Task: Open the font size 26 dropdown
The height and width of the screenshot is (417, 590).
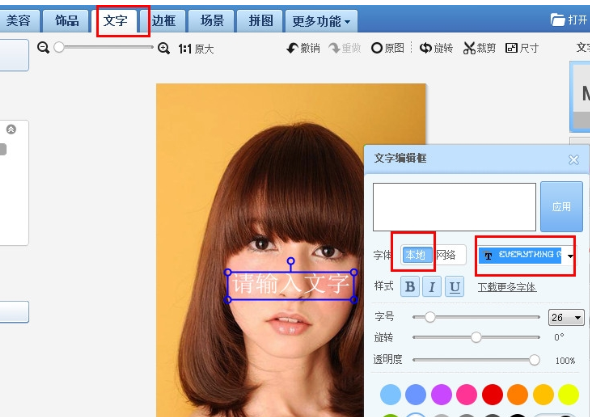Action: click(x=566, y=318)
